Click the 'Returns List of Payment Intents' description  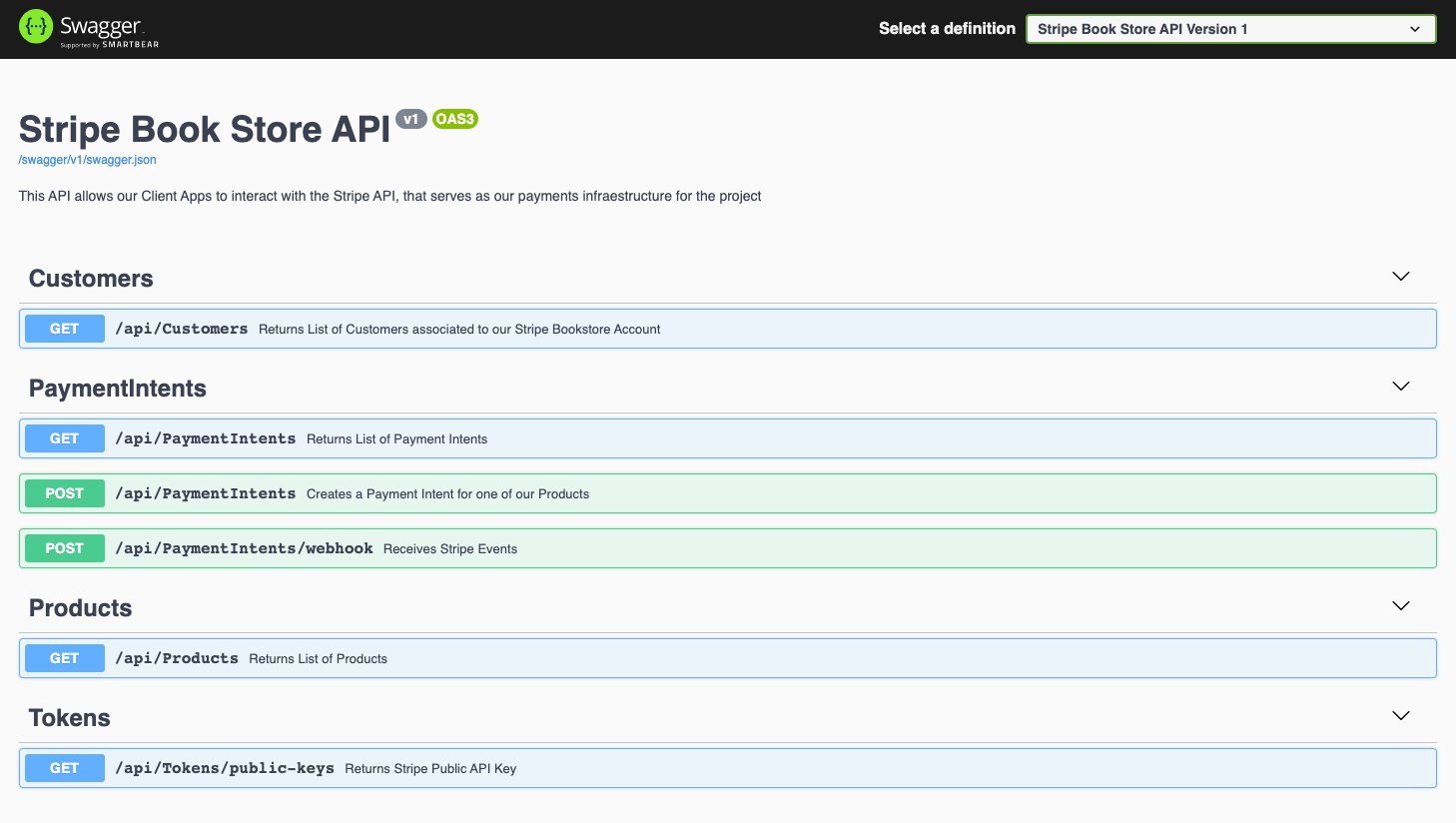[396, 439]
